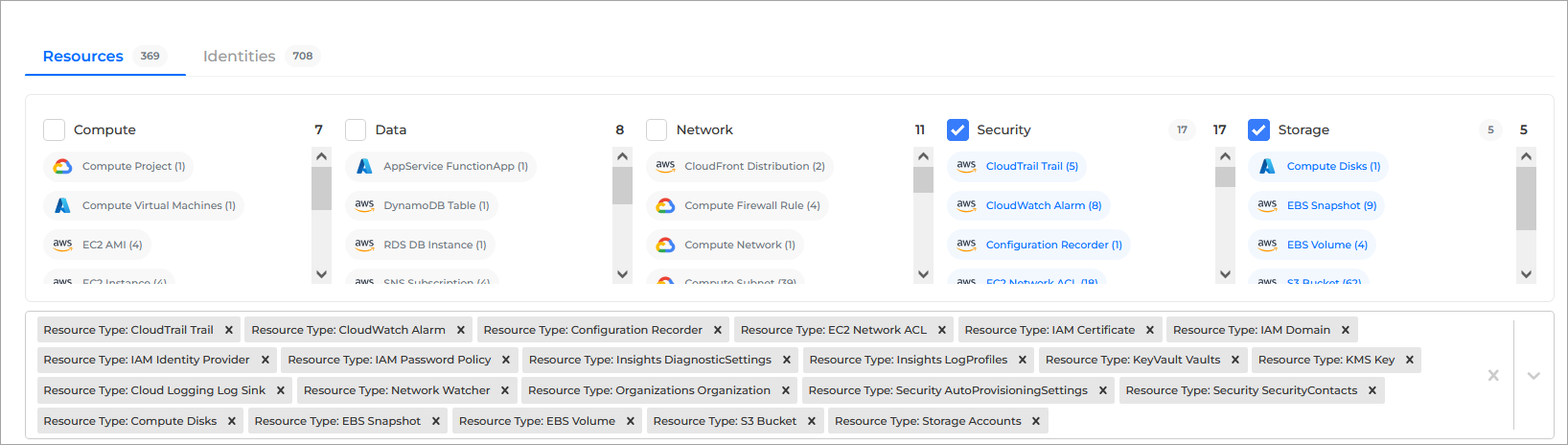The height and width of the screenshot is (445, 1568).
Task: Remove the S3 Bucket filter tag
Action: point(812,421)
